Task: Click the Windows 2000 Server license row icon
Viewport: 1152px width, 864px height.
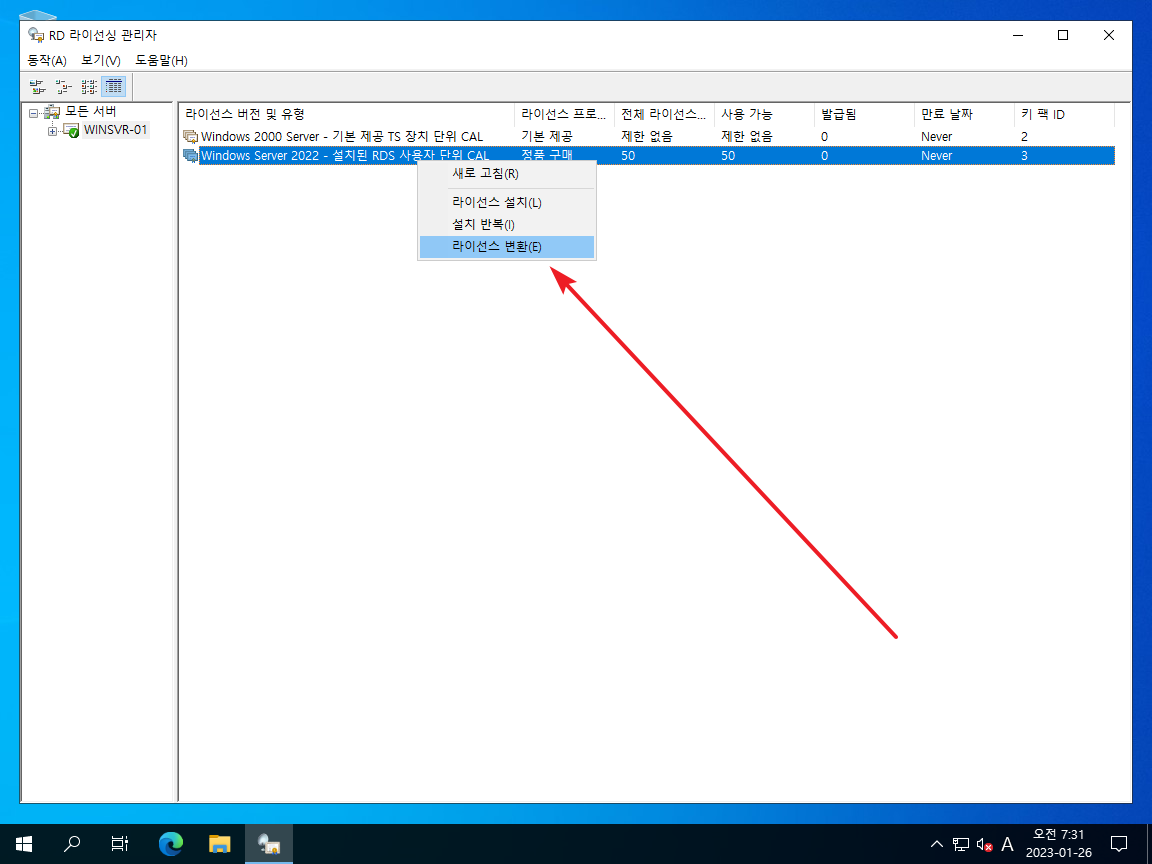Action: click(x=191, y=137)
